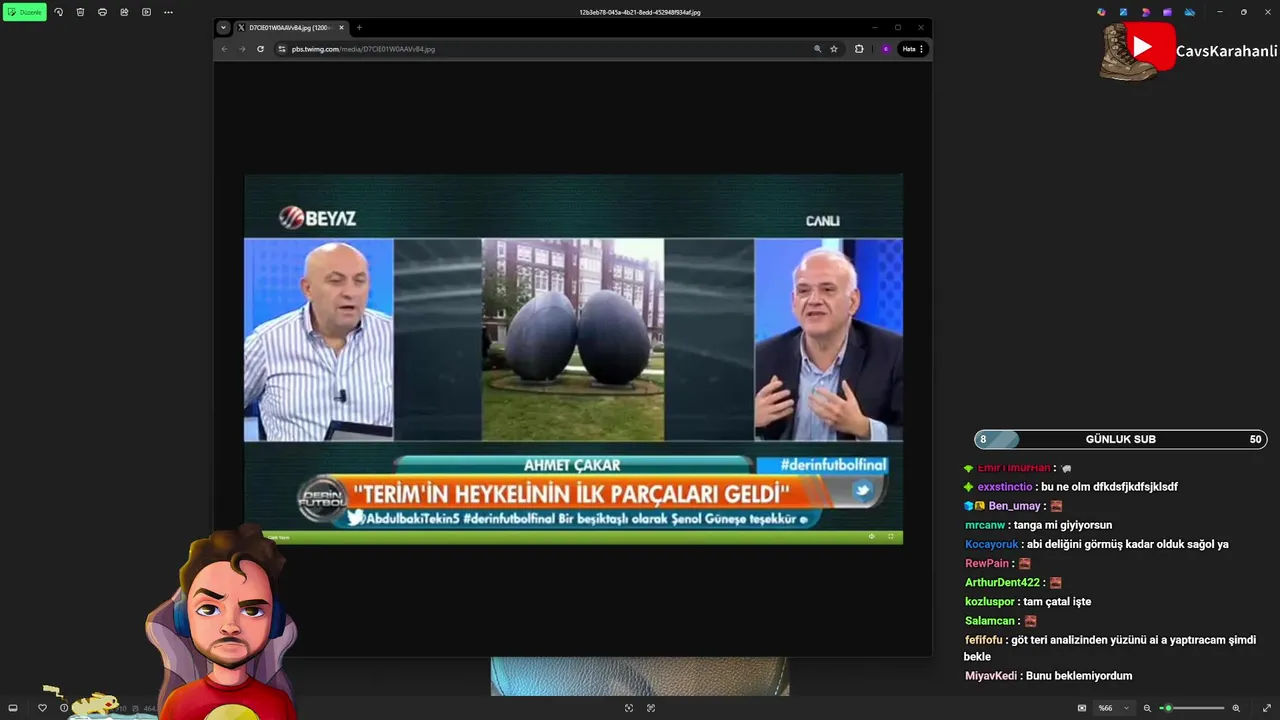1280x720 pixels.
Task: Click the cartoon streamer avatar with headphones
Action: pos(228,623)
